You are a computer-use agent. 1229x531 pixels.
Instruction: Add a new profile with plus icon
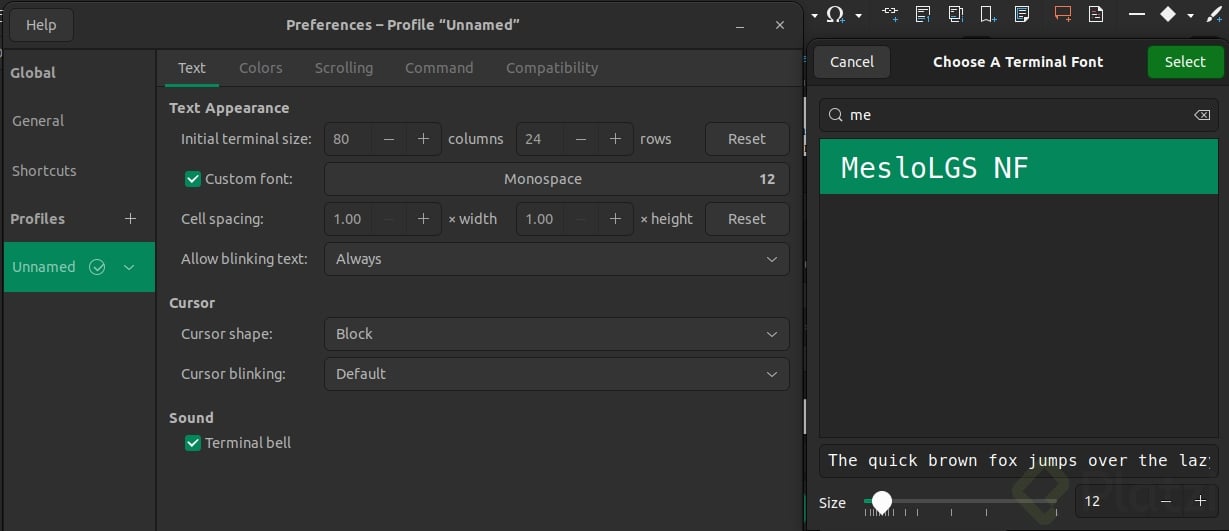point(130,219)
